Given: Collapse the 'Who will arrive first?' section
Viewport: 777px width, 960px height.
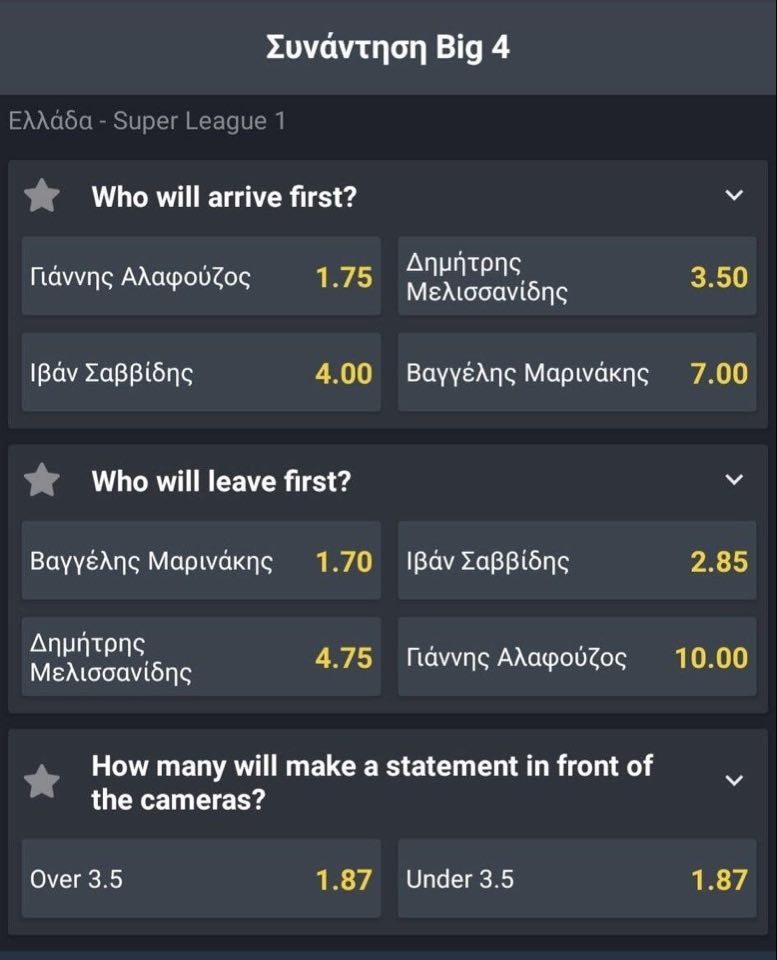Looking at the screenshot, I should coord(734,196).
